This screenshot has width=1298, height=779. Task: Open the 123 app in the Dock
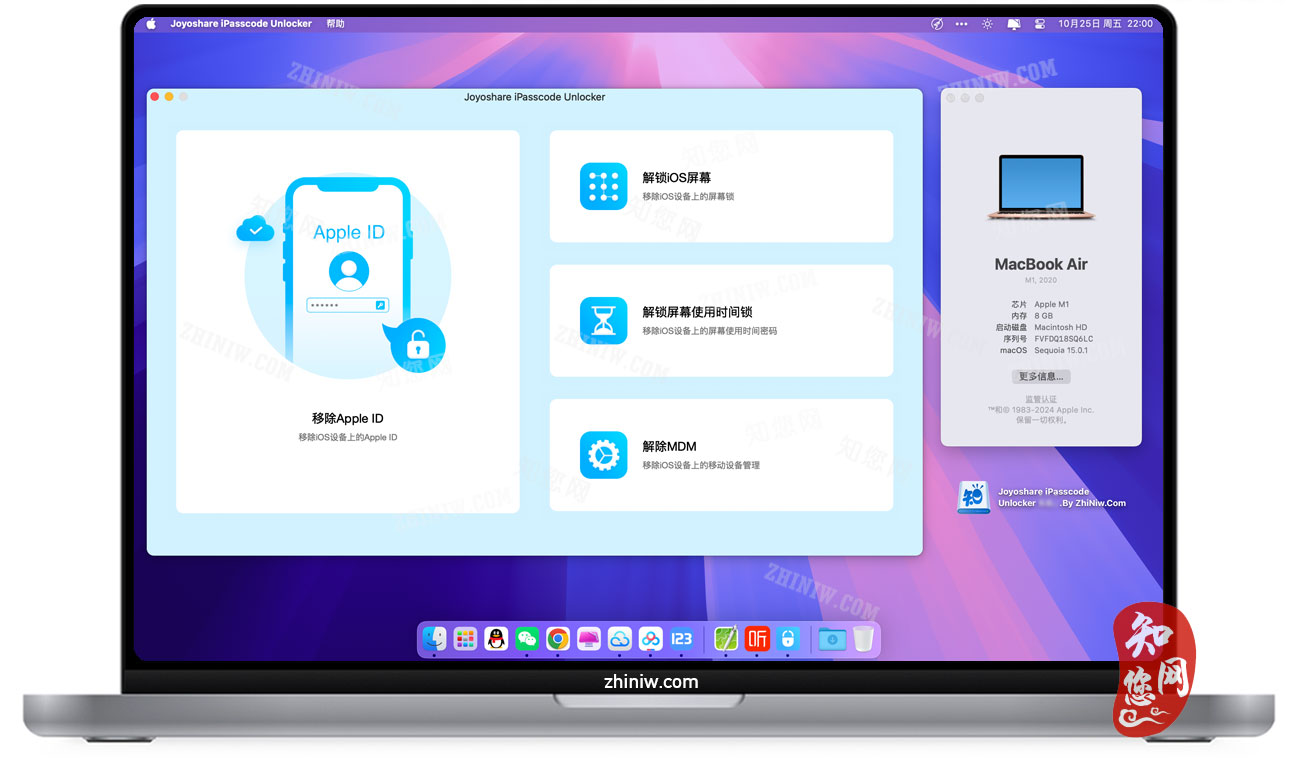point(682,639)
